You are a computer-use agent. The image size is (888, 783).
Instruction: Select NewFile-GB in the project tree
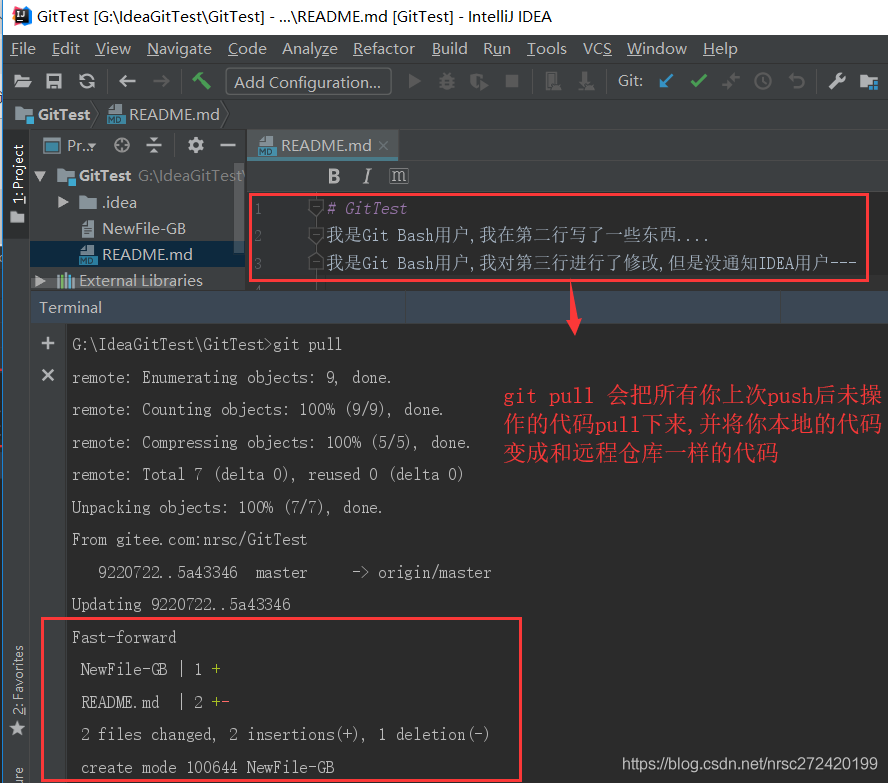143,228
